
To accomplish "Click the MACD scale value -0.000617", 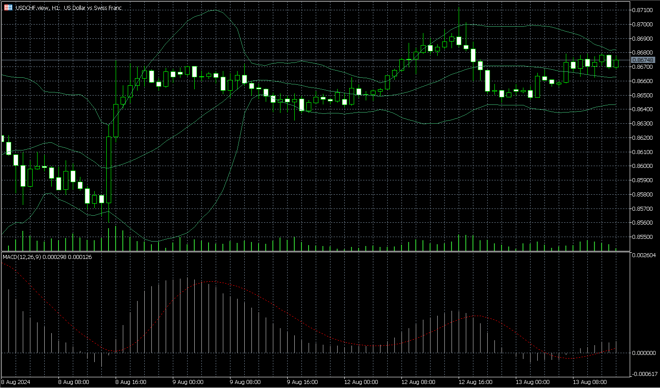I will [643, 374].
